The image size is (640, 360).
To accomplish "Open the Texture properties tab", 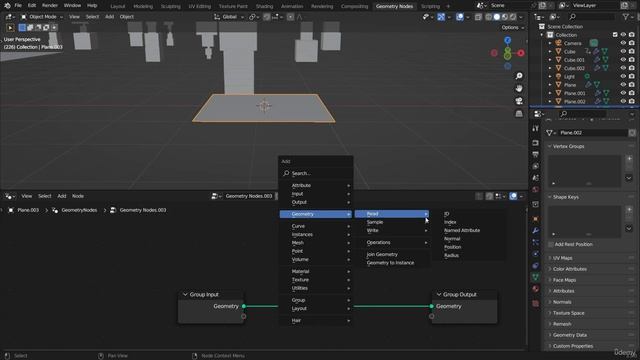I will click(536, 303).
